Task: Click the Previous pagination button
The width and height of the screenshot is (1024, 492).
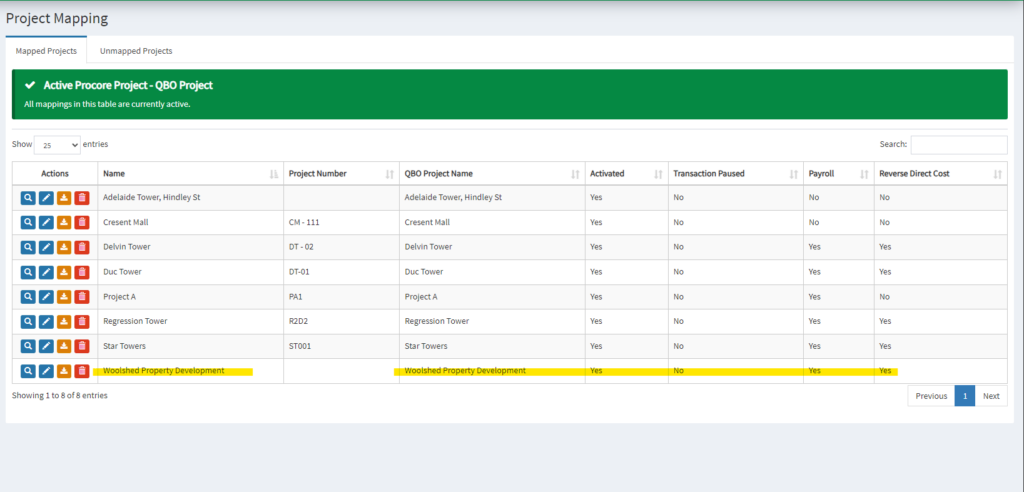Action: (x=930, y=396)
